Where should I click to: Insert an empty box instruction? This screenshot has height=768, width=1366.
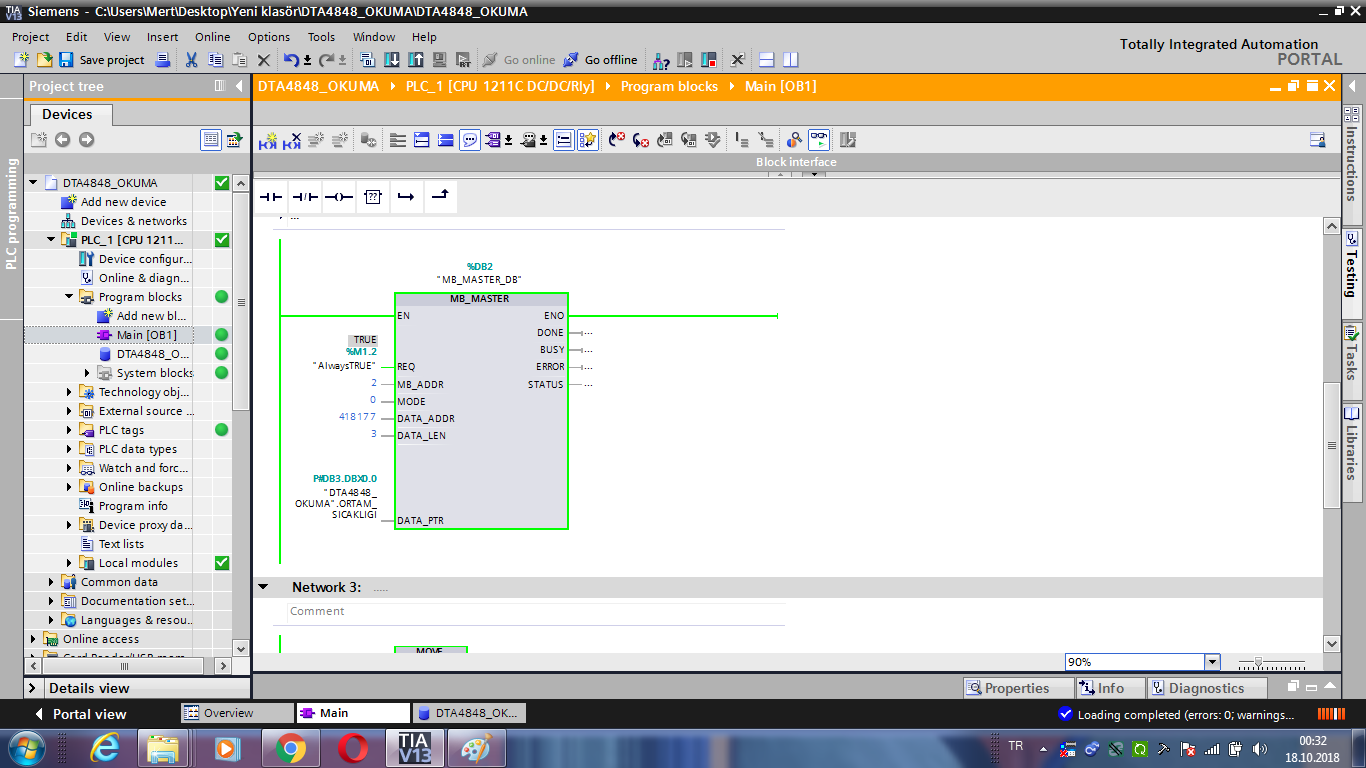click(373, 197)
